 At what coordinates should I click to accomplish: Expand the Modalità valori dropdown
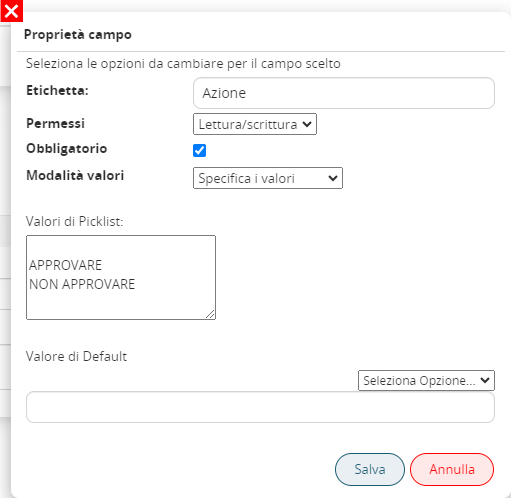[268, 178]
